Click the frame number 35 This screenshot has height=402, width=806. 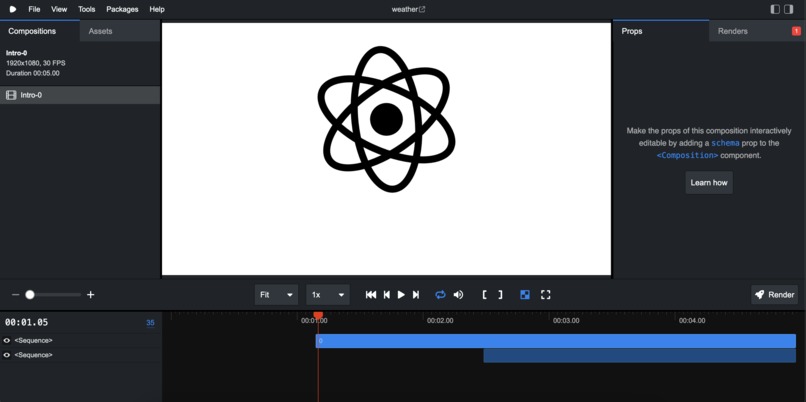(150, 323)
